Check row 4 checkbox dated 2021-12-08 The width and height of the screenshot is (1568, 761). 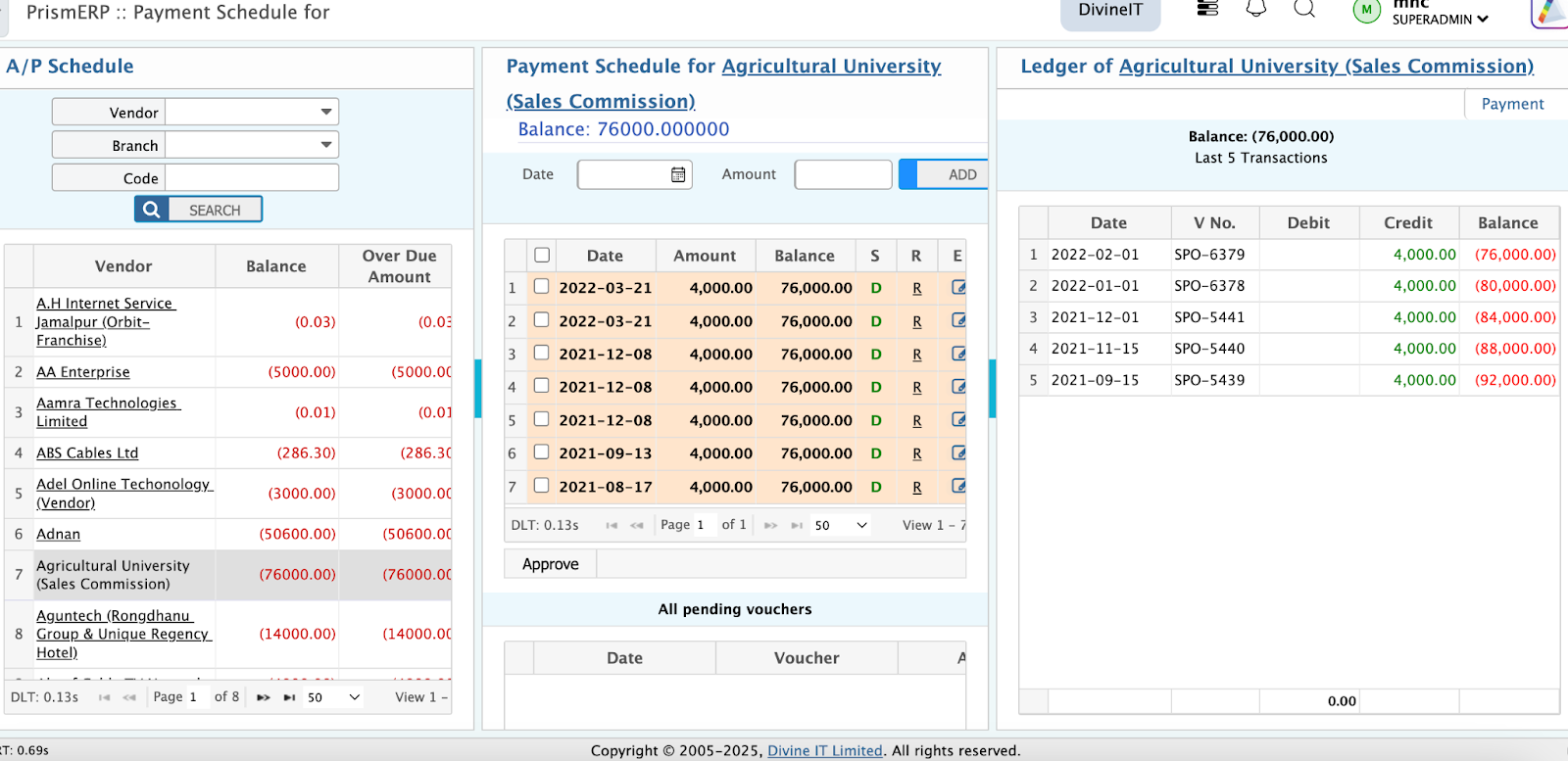[541, 386]
